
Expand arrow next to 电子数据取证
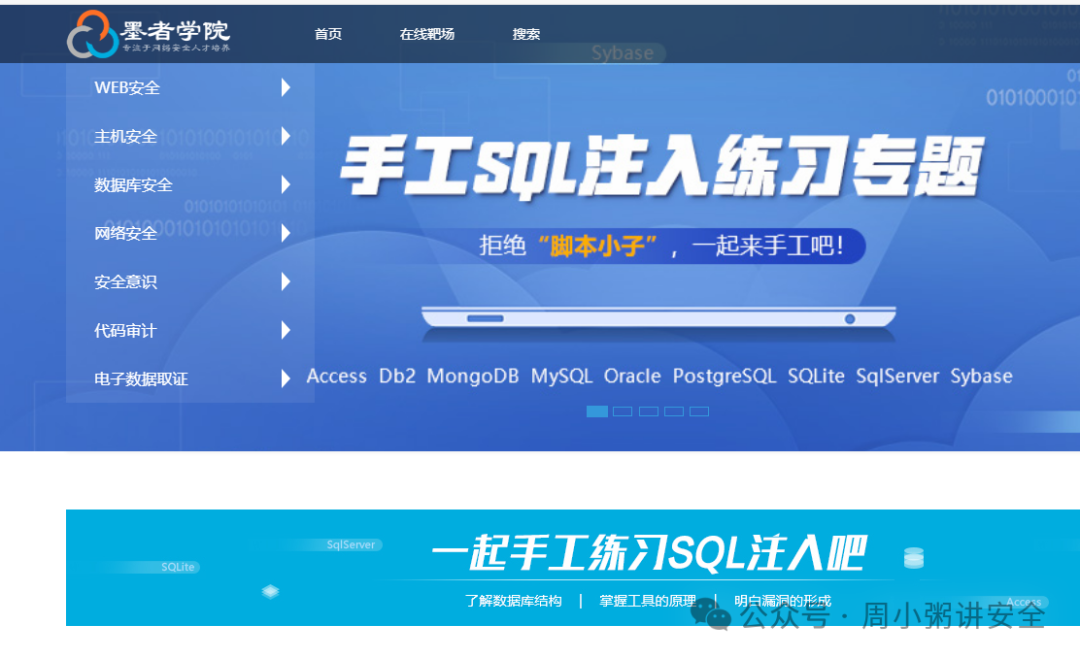(286, 379)
